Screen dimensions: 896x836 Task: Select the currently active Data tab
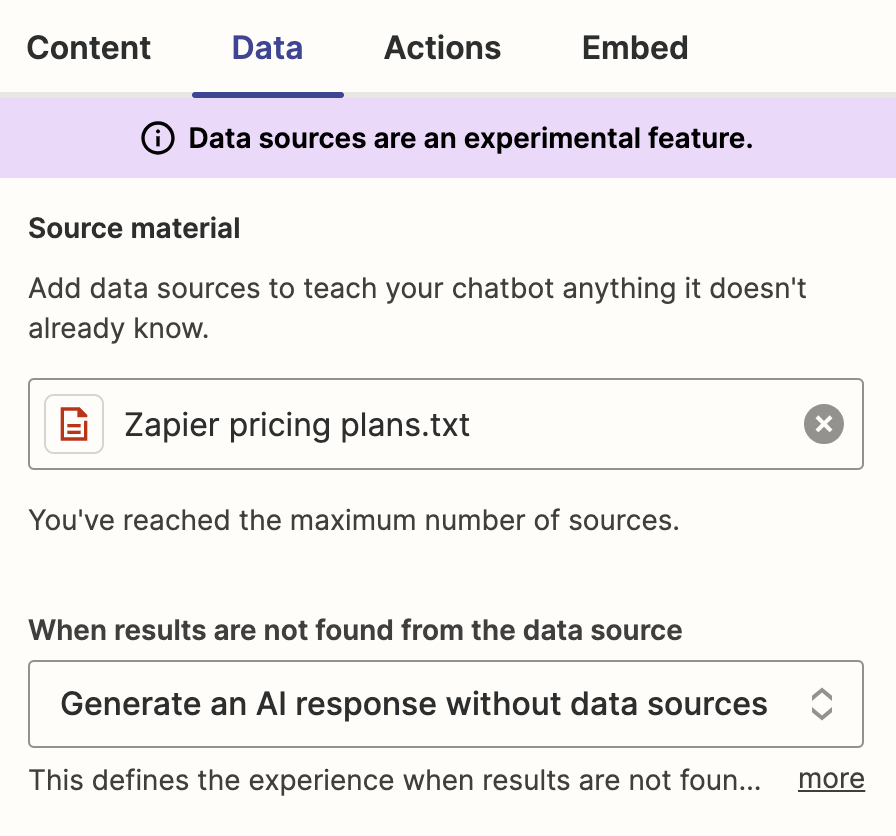tap(267, 47)
